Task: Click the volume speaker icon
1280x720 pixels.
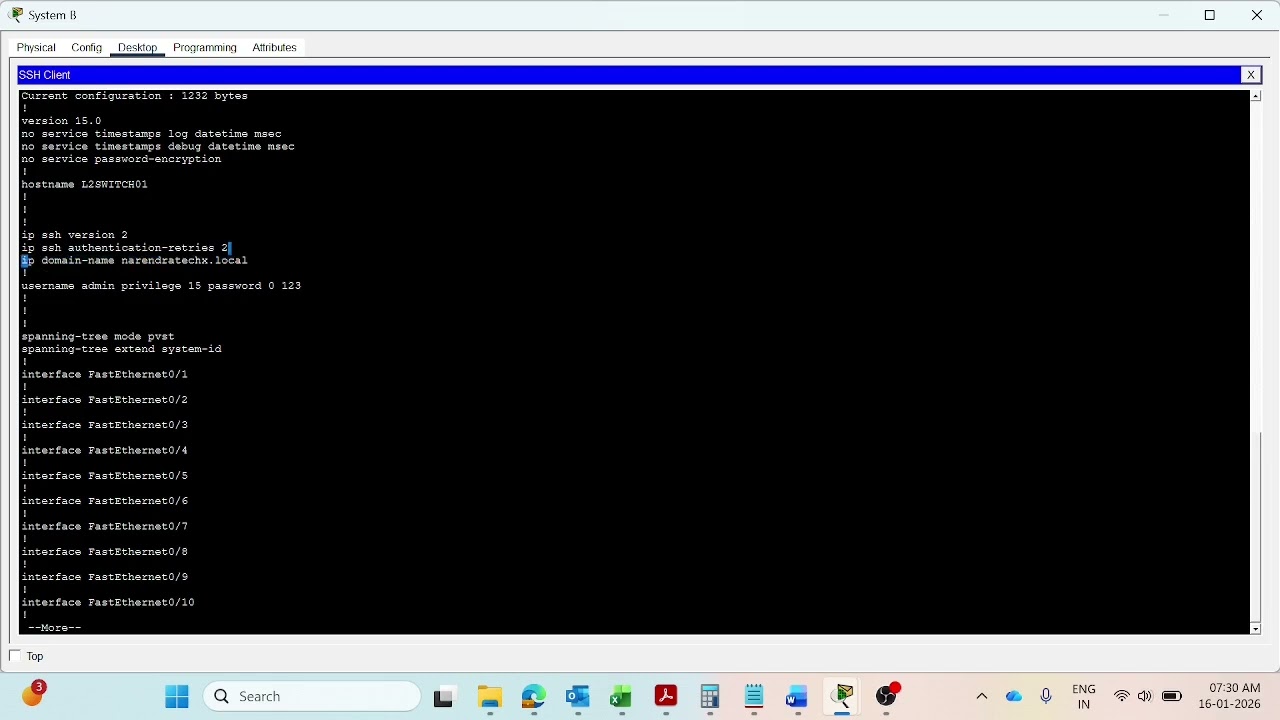Action: click(x=1145, y=697)
